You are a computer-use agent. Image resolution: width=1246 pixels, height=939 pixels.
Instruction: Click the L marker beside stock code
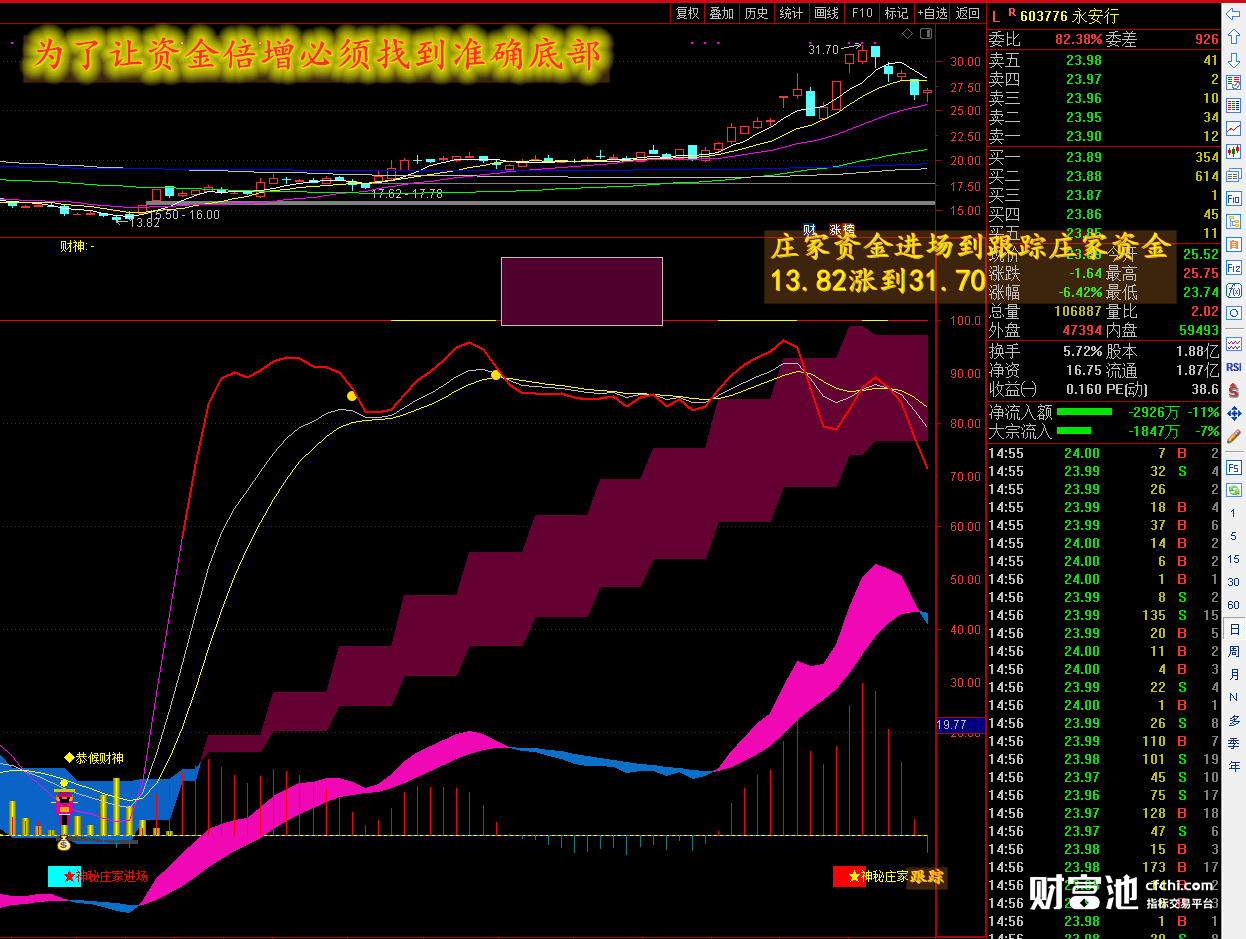[995, 16]
